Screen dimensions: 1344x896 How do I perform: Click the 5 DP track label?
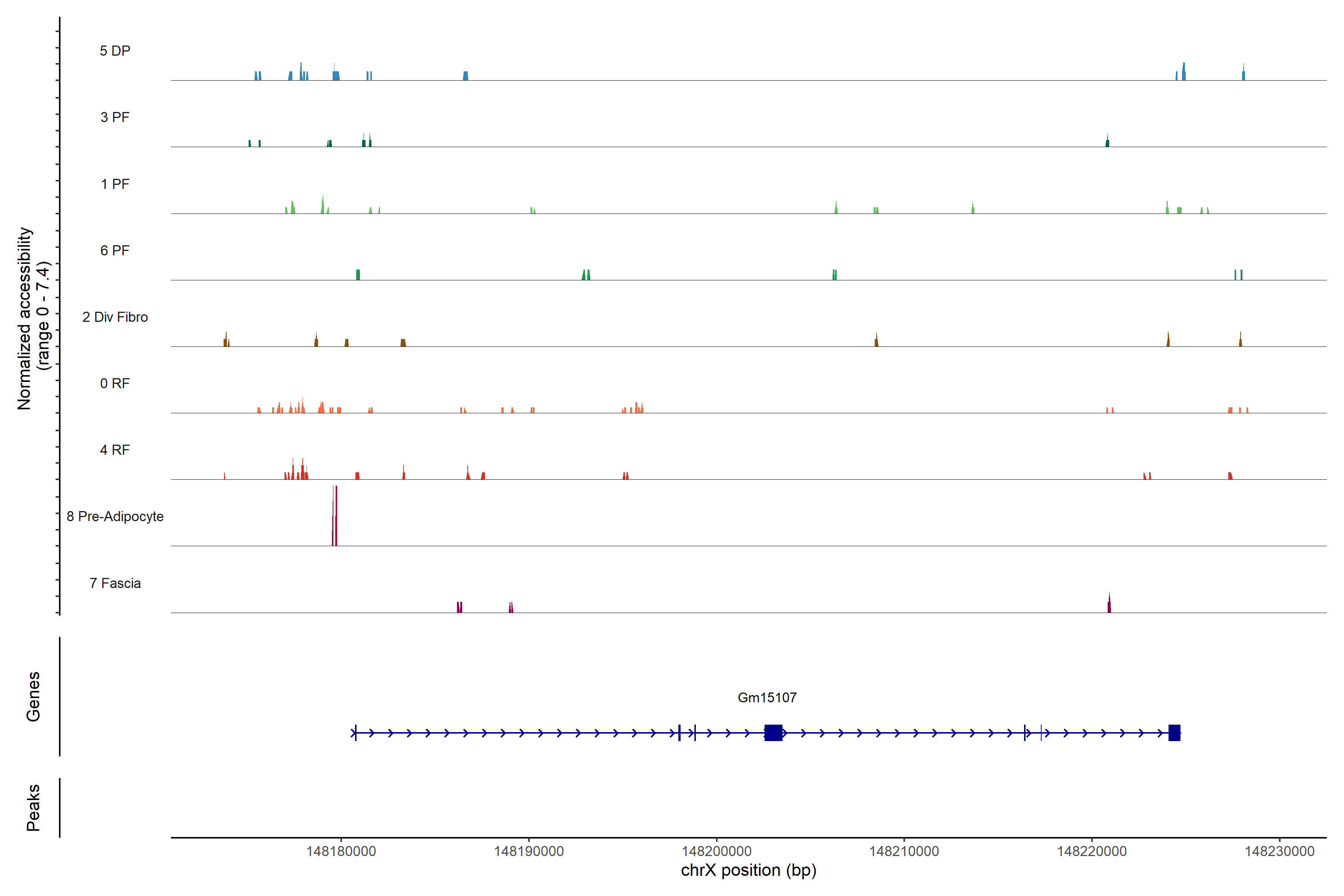(x=115, y=51)
